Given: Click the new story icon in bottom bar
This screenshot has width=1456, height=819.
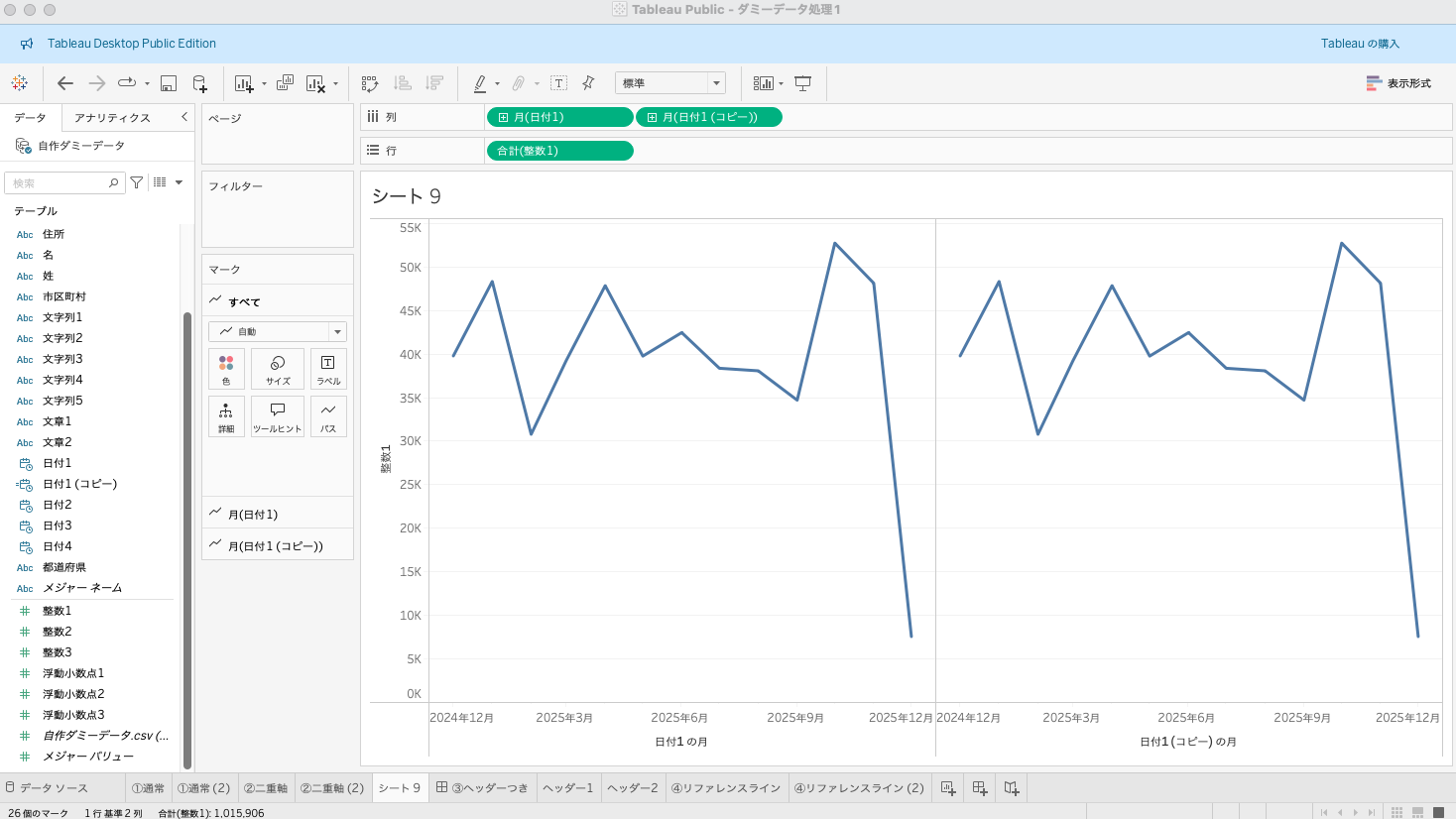Looking at the screenshot, I should (1011, 788).
